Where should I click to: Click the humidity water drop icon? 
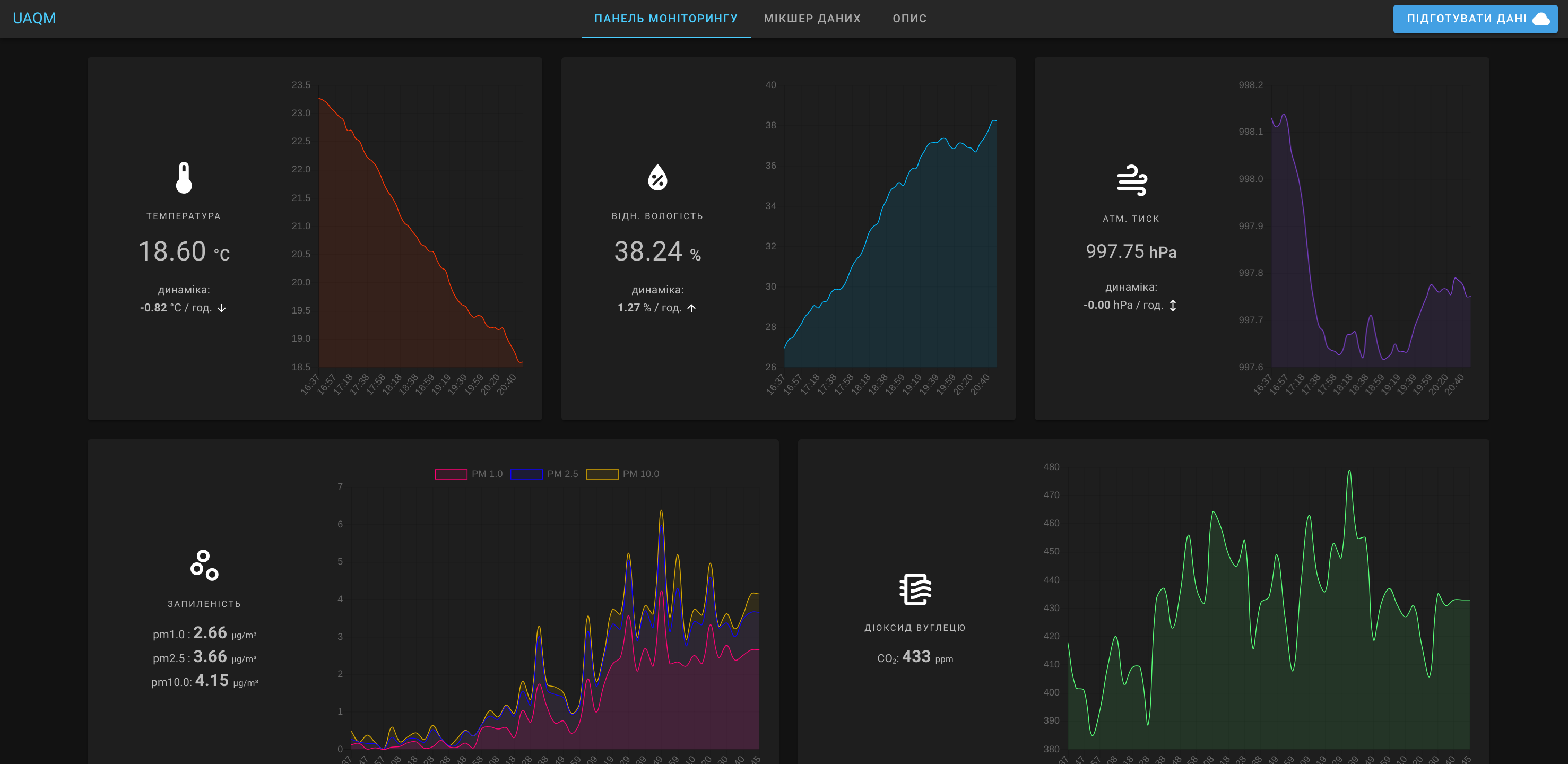pyautogui.click(x=657, y=178)
